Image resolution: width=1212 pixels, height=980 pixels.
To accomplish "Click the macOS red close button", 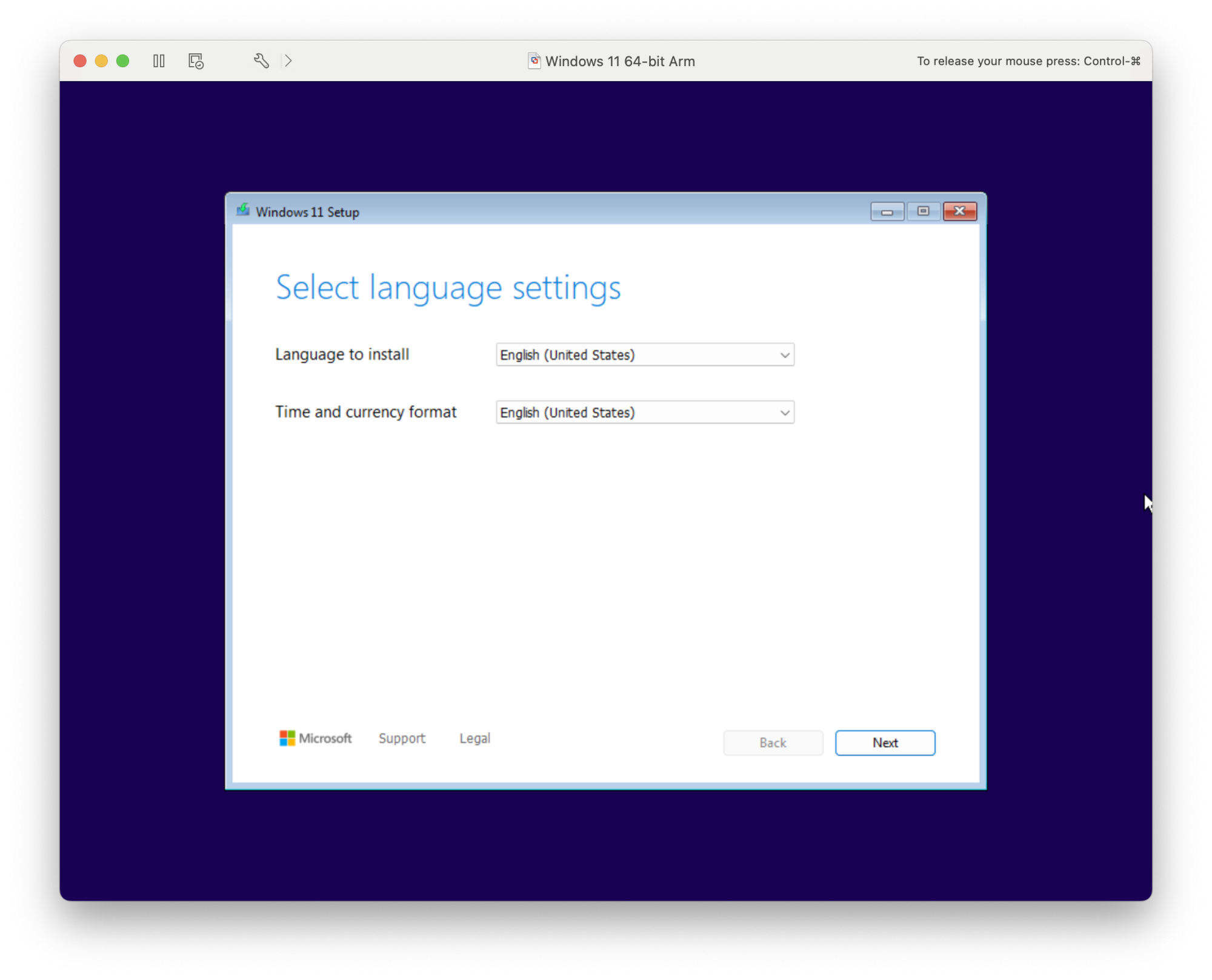I will [80, 61].
